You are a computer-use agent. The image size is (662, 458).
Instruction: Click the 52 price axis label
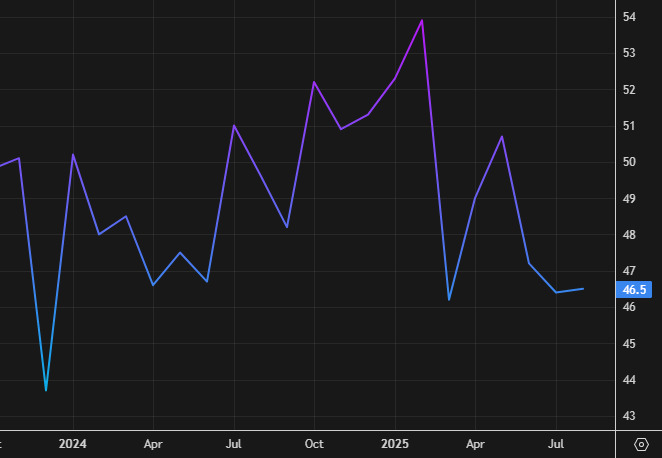pyautogui.click(x=629, y=89)
